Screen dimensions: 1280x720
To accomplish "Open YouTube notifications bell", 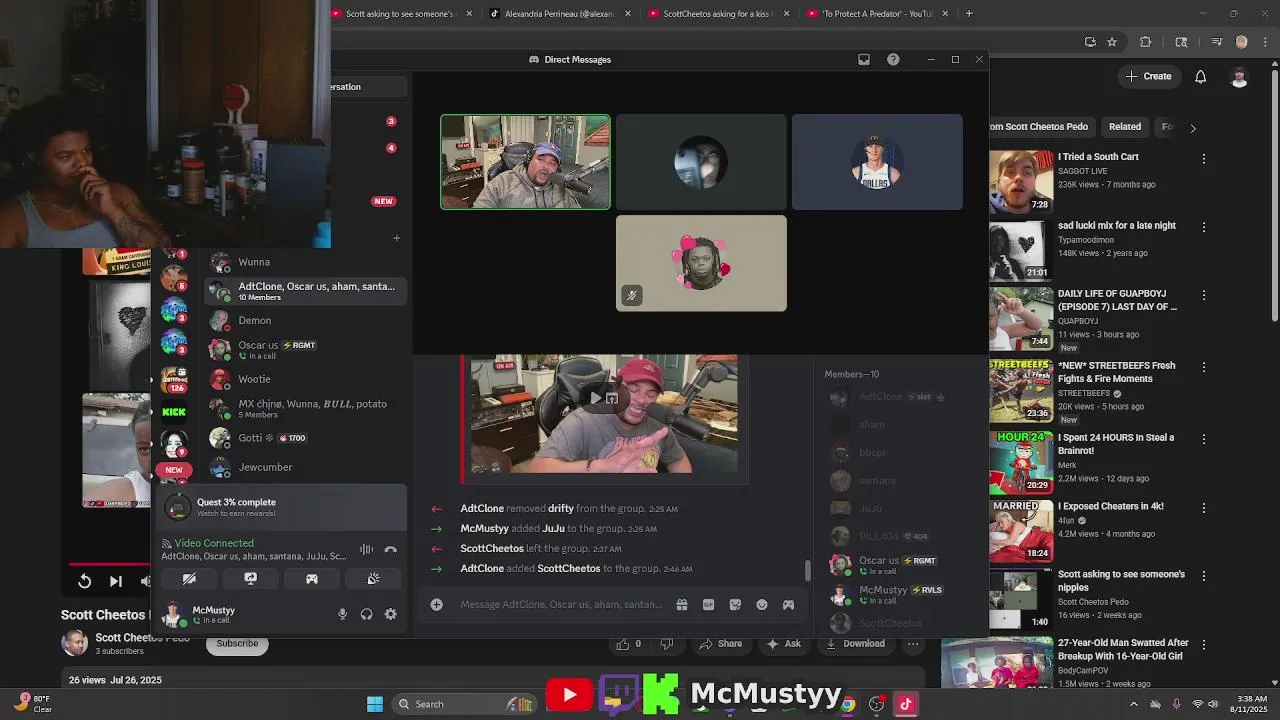I will coord(1200,77).
